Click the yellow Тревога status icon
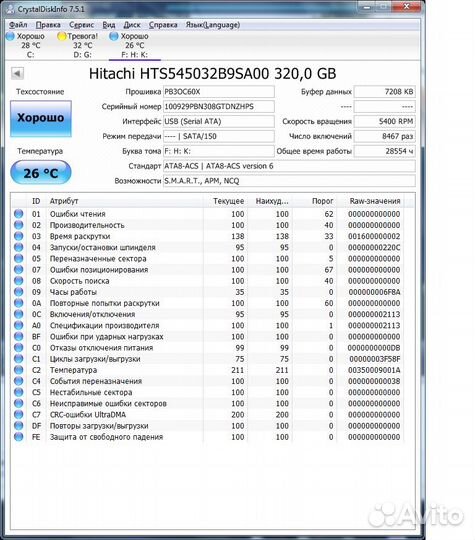The width and height of the screenshot is (475, 540). (62, 36)
